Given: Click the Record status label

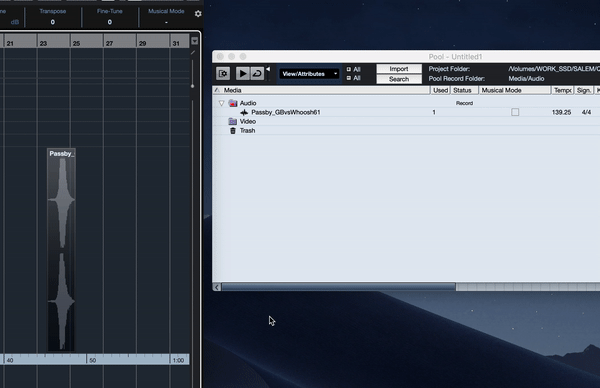Looking at the screenshot, I should (x=464, y=103).
